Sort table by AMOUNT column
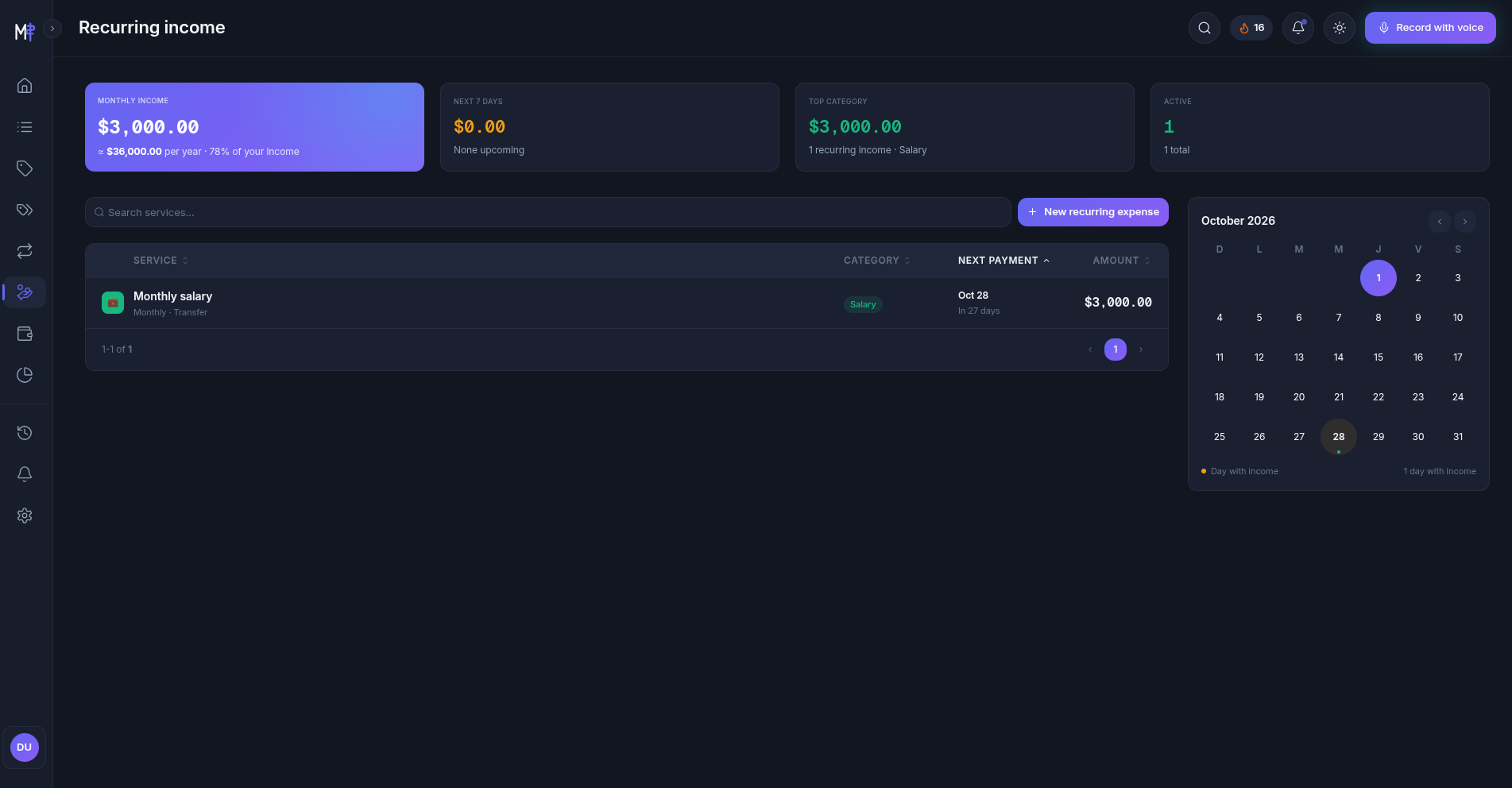 1122,261
